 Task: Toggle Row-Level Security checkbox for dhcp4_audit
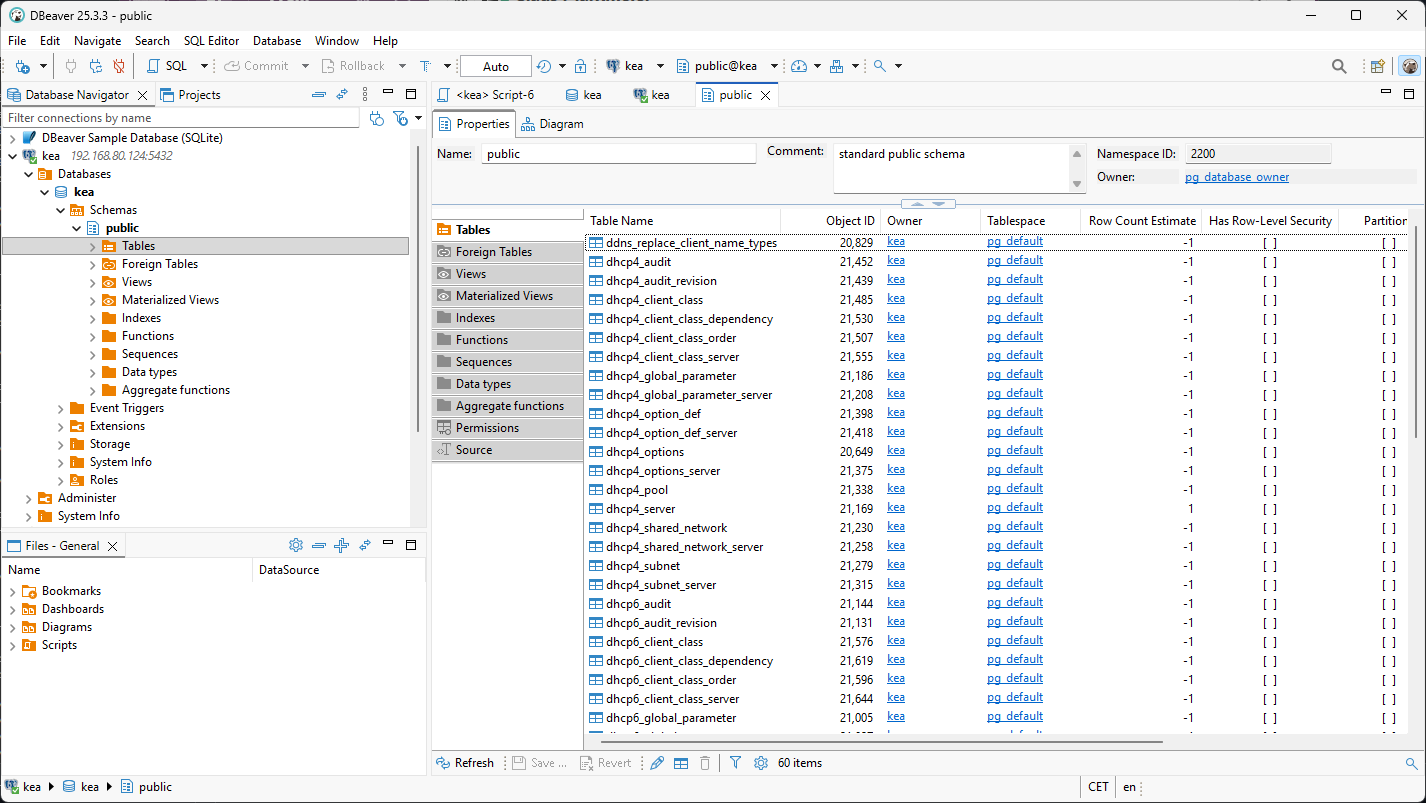[x=1269, y=262]
